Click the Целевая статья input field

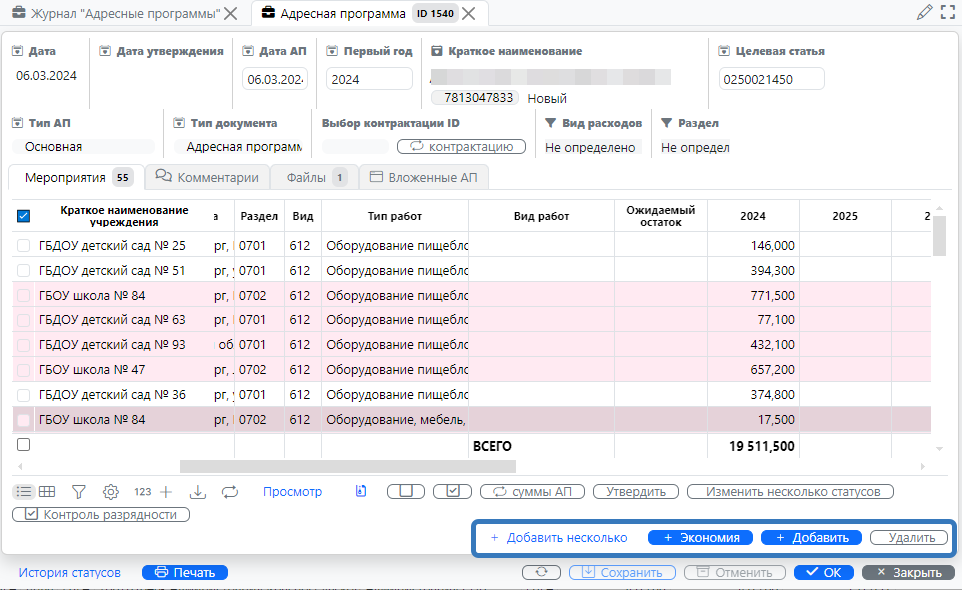click(771, 79)
